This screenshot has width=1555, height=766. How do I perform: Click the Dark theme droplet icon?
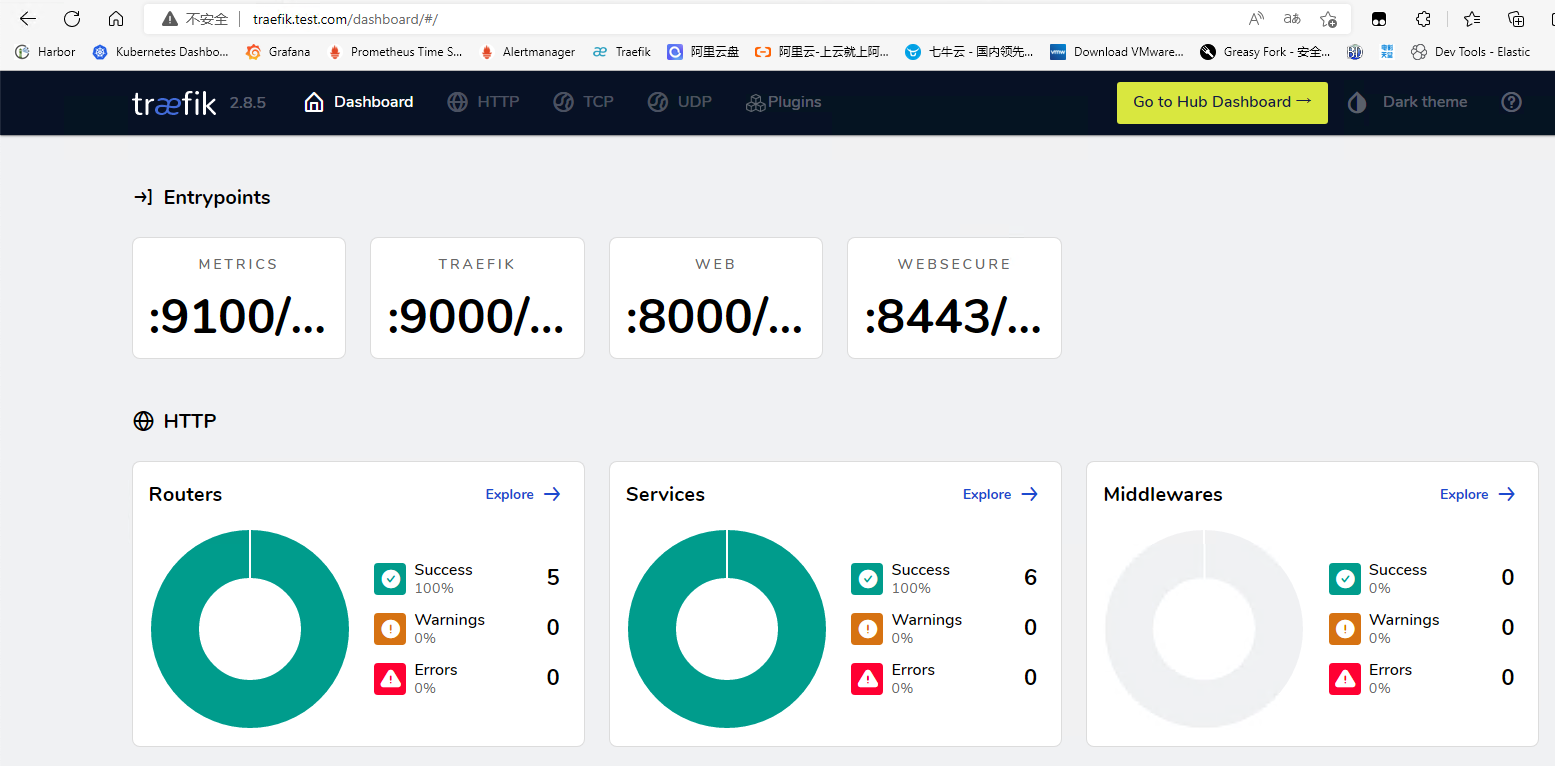click(1357, 102)
